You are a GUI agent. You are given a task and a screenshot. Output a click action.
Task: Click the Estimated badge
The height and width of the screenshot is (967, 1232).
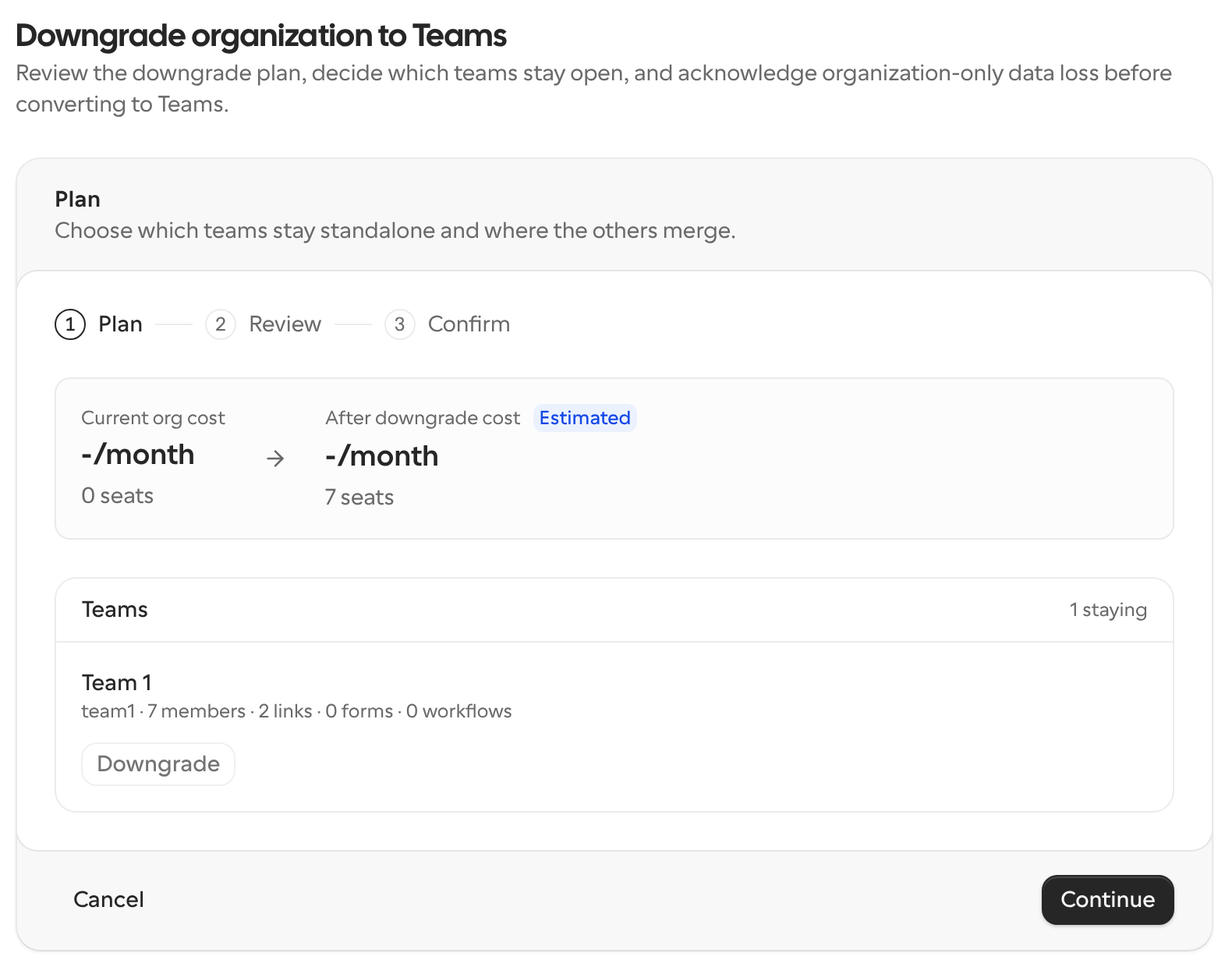point(585,418)
